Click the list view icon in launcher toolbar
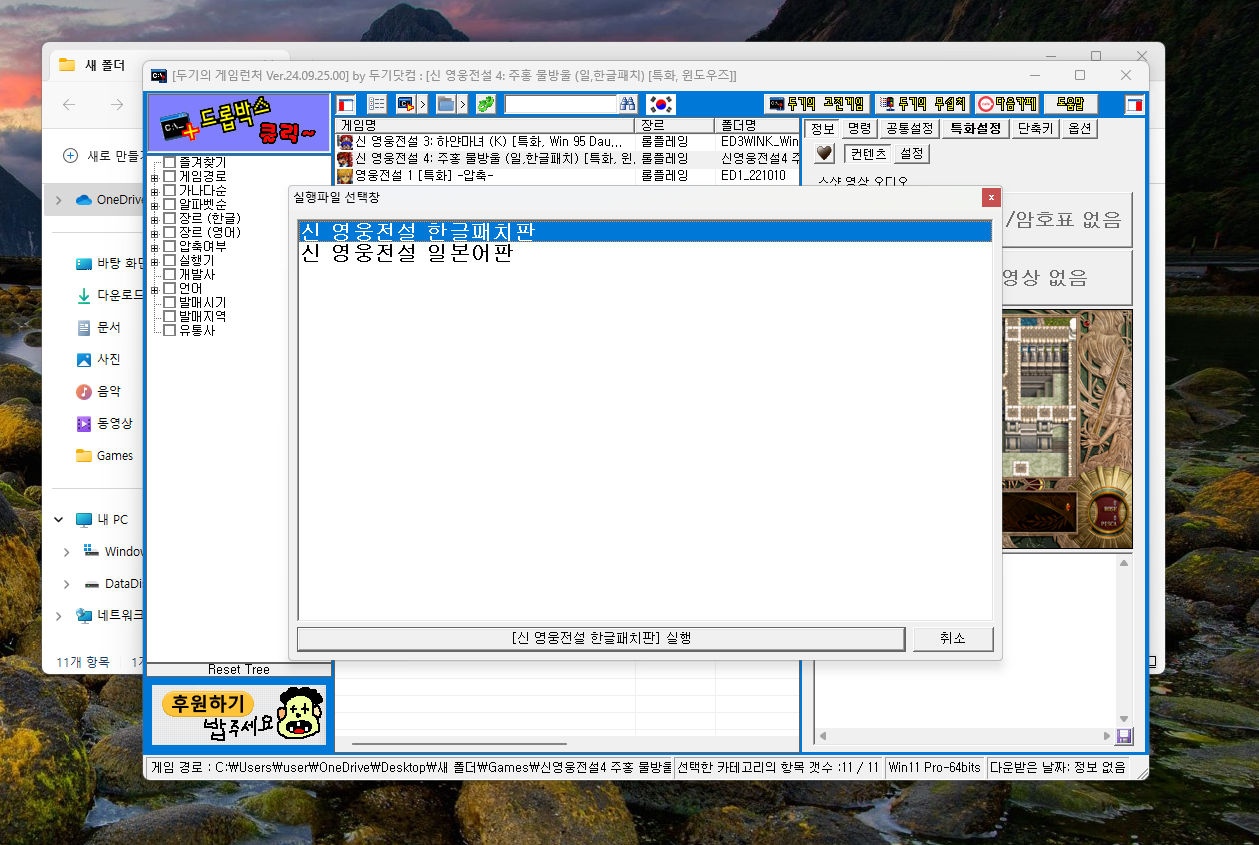The image size is (1259, 845). pos(377,104)
